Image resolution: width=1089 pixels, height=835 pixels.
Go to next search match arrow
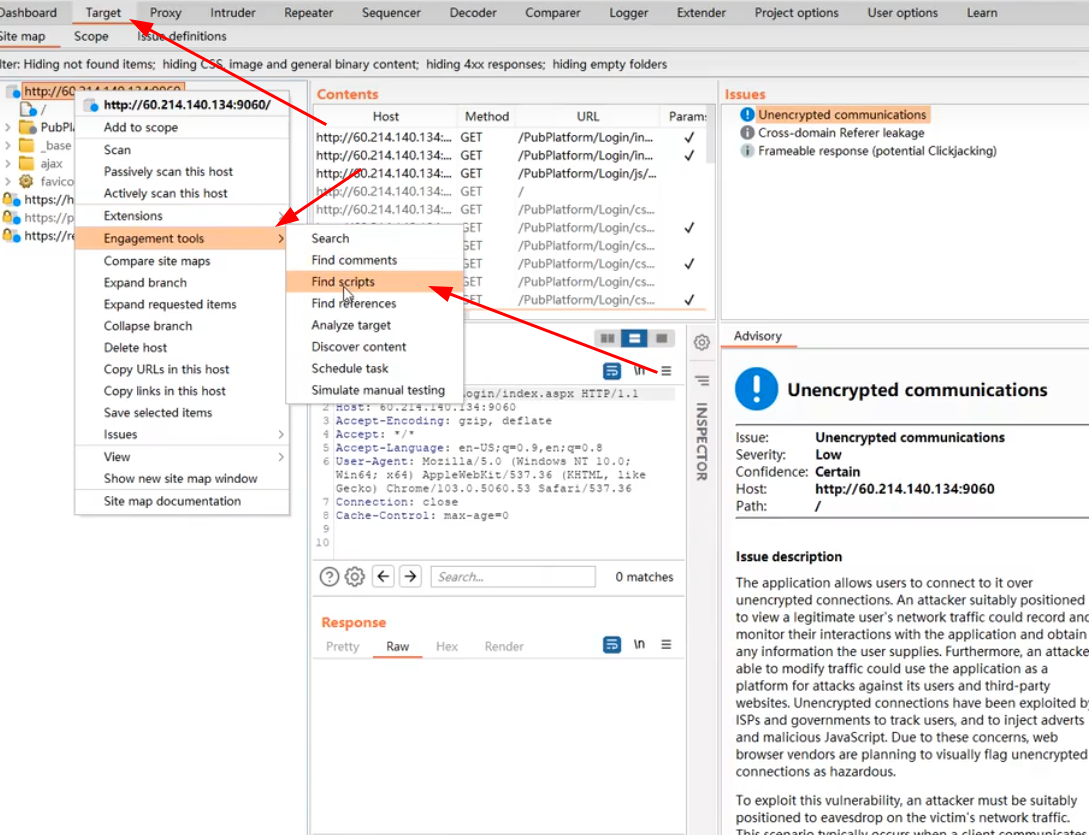tap(410, 576)
